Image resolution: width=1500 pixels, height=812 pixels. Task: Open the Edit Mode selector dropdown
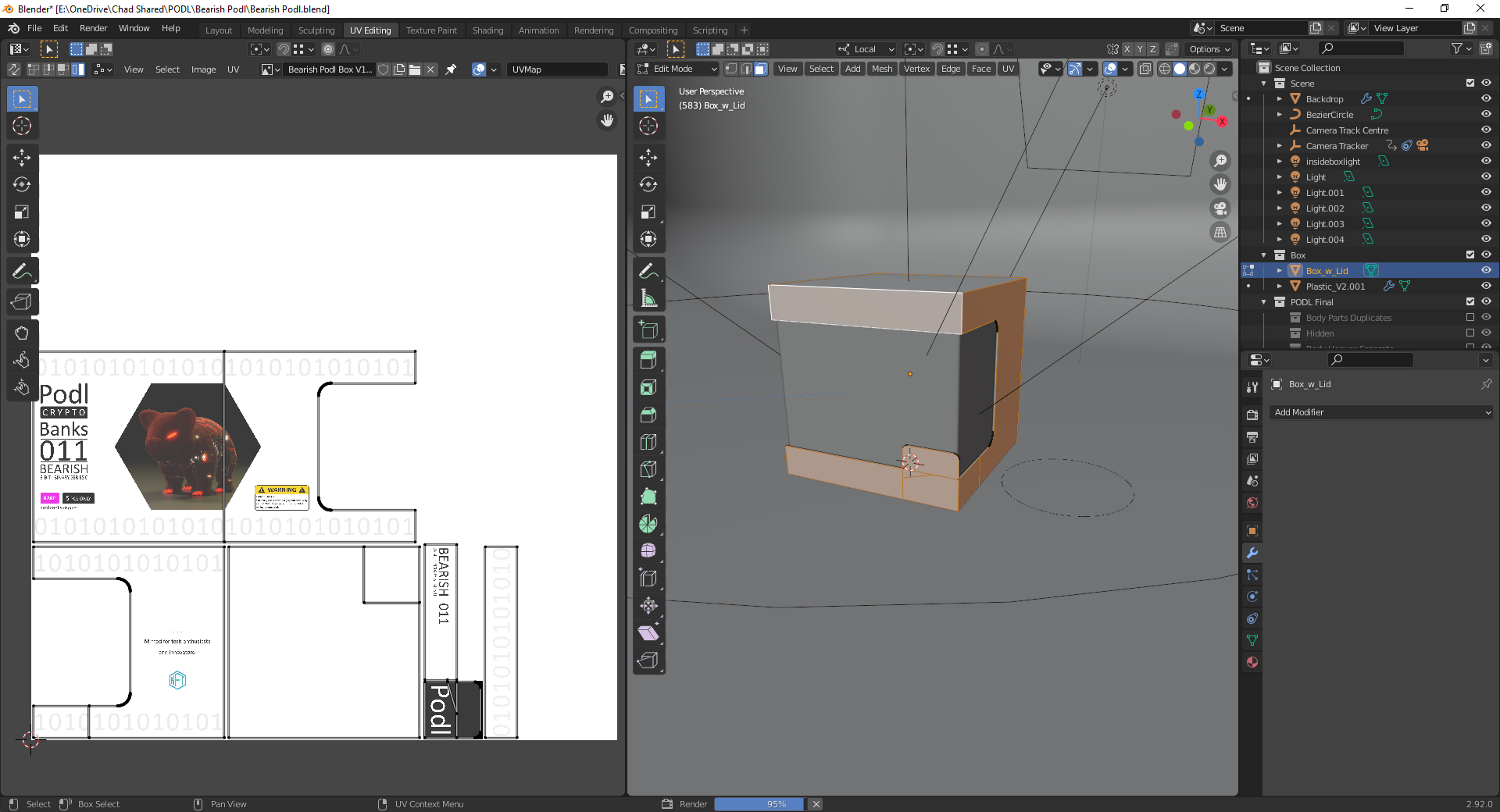[677, 69]
